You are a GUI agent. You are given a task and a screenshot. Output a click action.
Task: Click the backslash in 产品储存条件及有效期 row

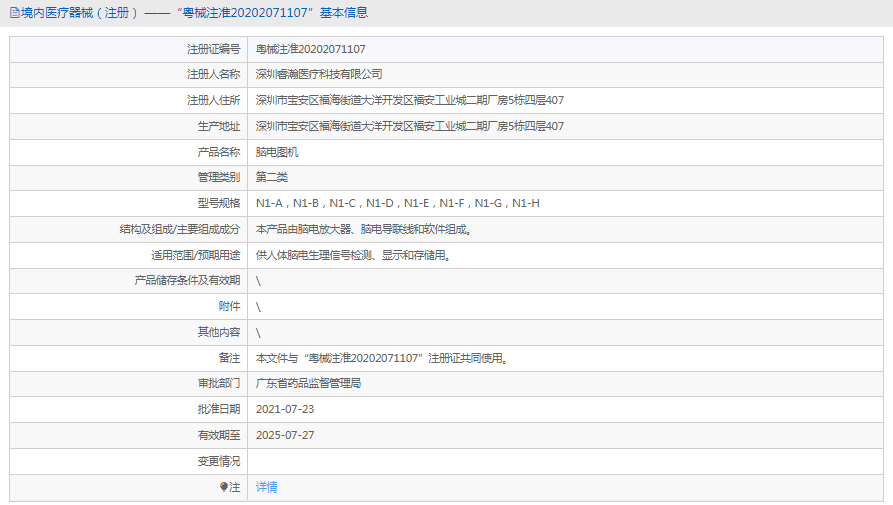[258, 281]
